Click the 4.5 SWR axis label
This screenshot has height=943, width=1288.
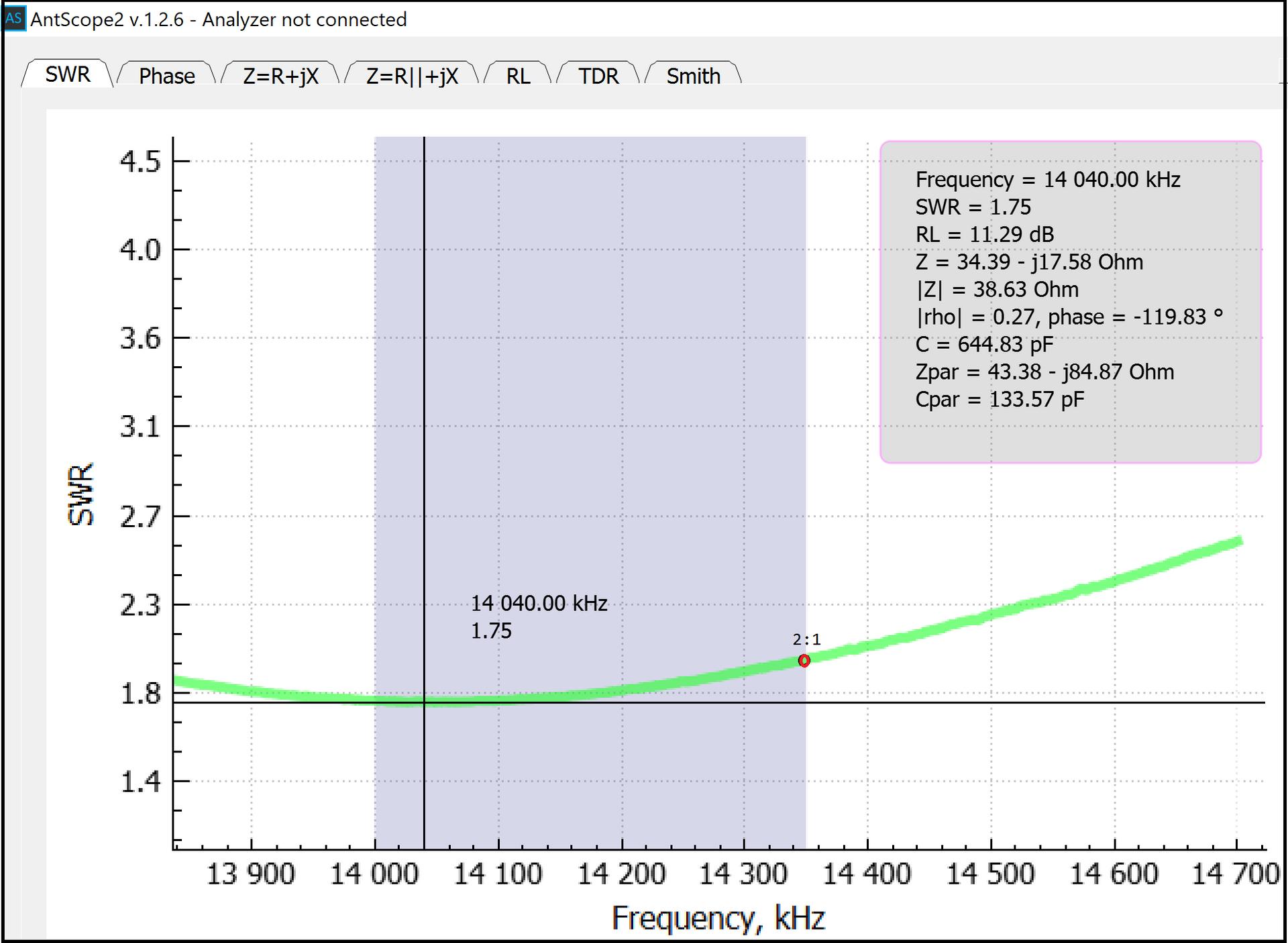[140, 162]
